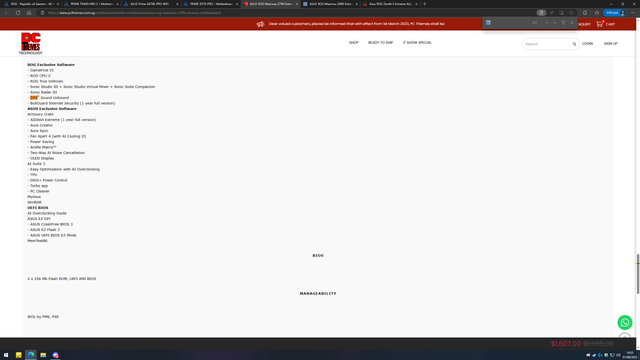Image resolution: width=640 pixels, height=360 pixels.
Task: Open the READY TO SHIP menu item
Action: [x=380, y=42]
